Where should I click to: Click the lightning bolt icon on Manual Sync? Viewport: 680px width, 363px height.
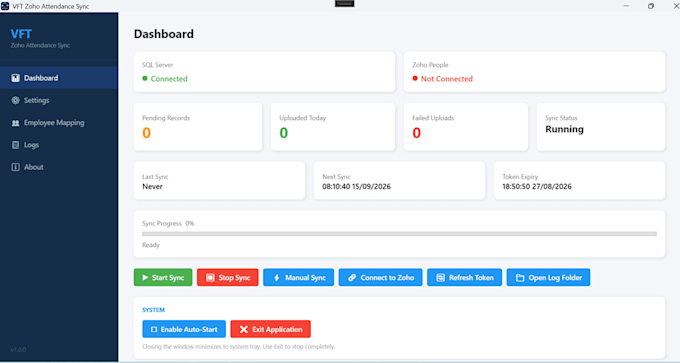pos(277,278)
